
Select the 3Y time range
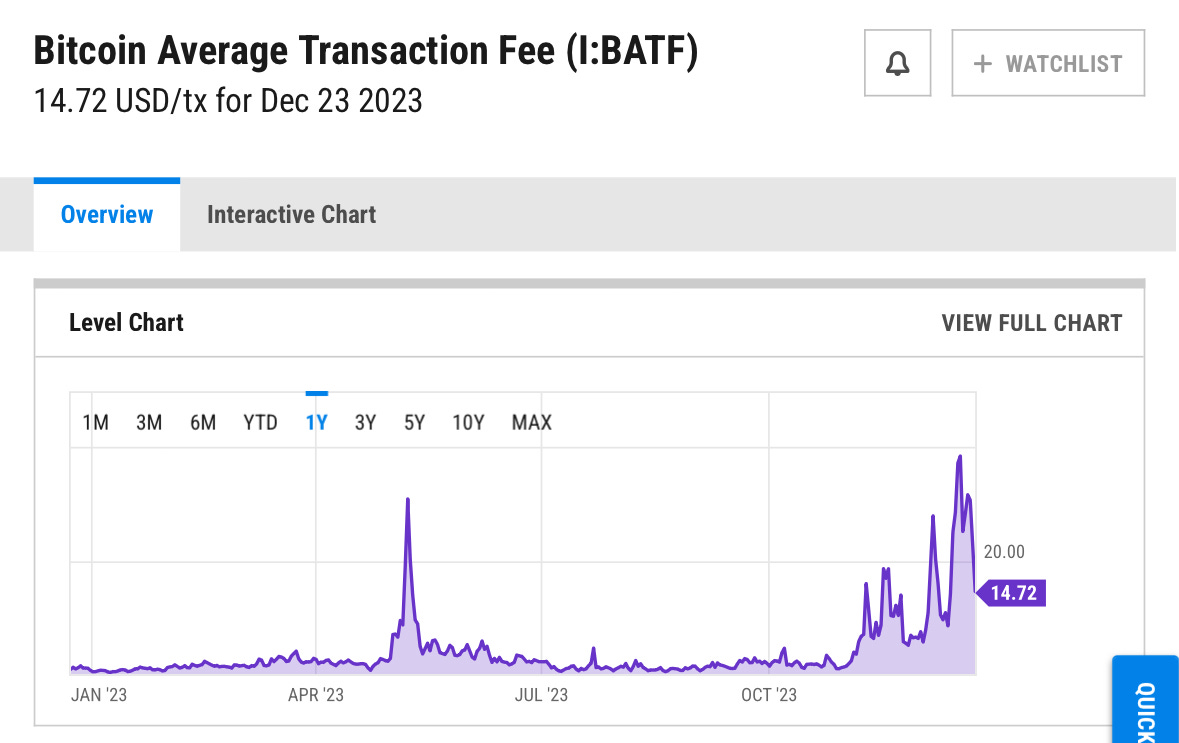[x=365, y=423]
